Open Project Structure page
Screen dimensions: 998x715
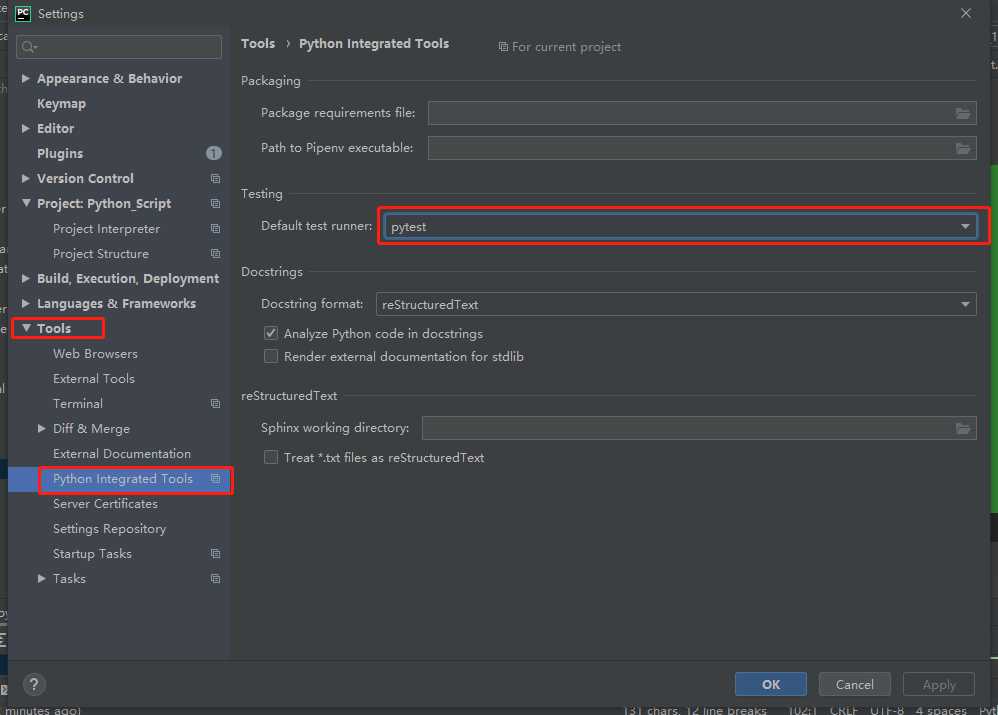click(101, 253)
